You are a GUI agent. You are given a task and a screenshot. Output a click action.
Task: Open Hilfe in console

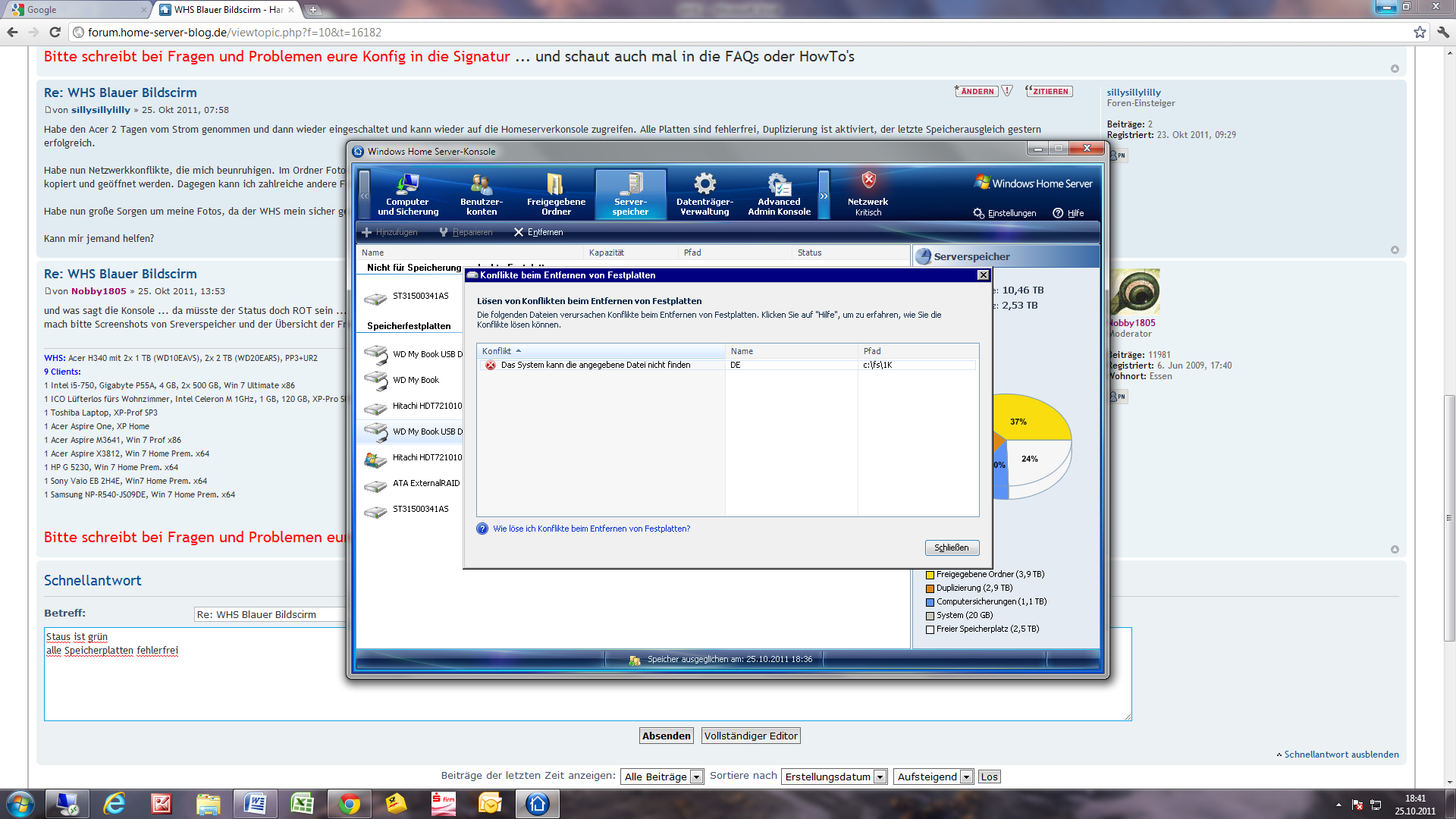click(1068, 213)
